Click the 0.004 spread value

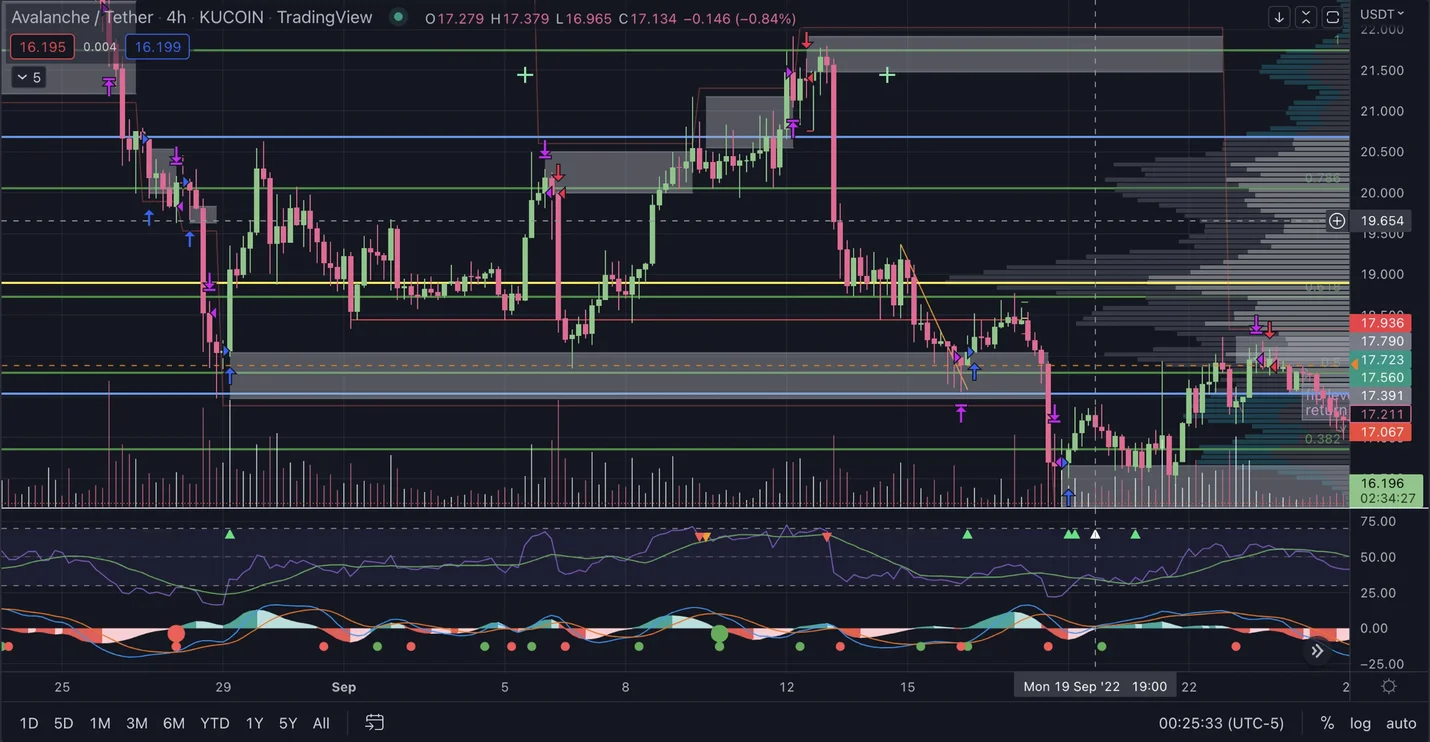coord(99,47)
